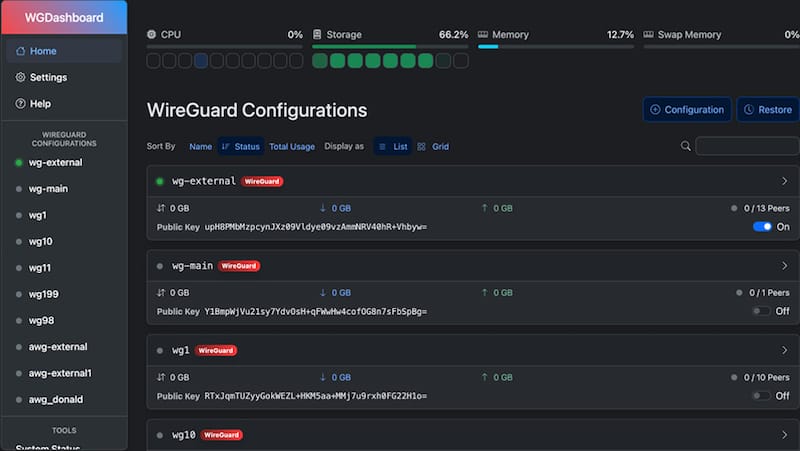
Task: Expand wg-external configuration chevron
Action: coord(783,181)
